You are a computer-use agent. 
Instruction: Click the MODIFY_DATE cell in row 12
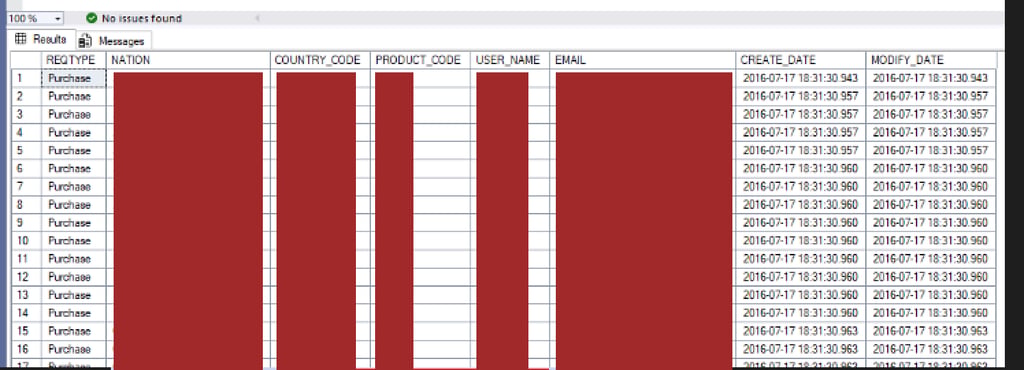931,277
